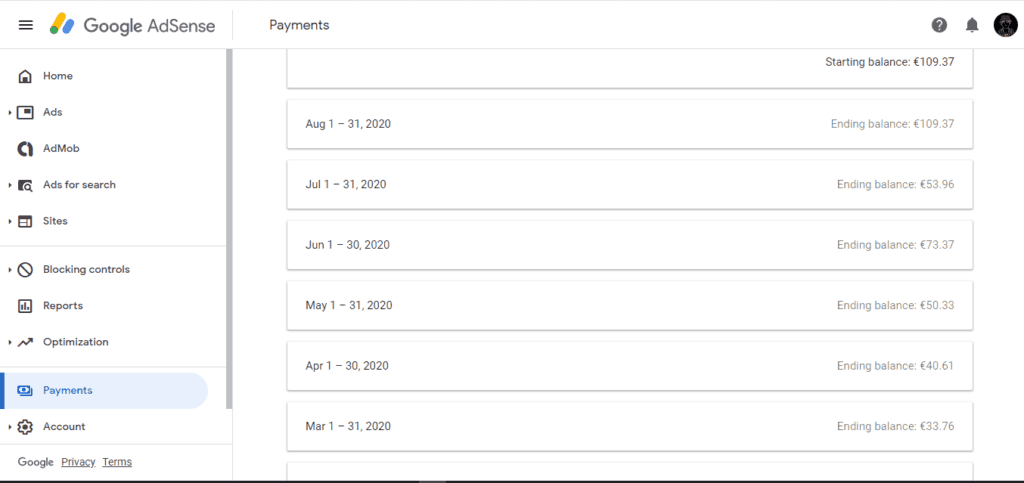
Task: Expand the Ads submenu arrow
Action: click(x=10, y=113)
